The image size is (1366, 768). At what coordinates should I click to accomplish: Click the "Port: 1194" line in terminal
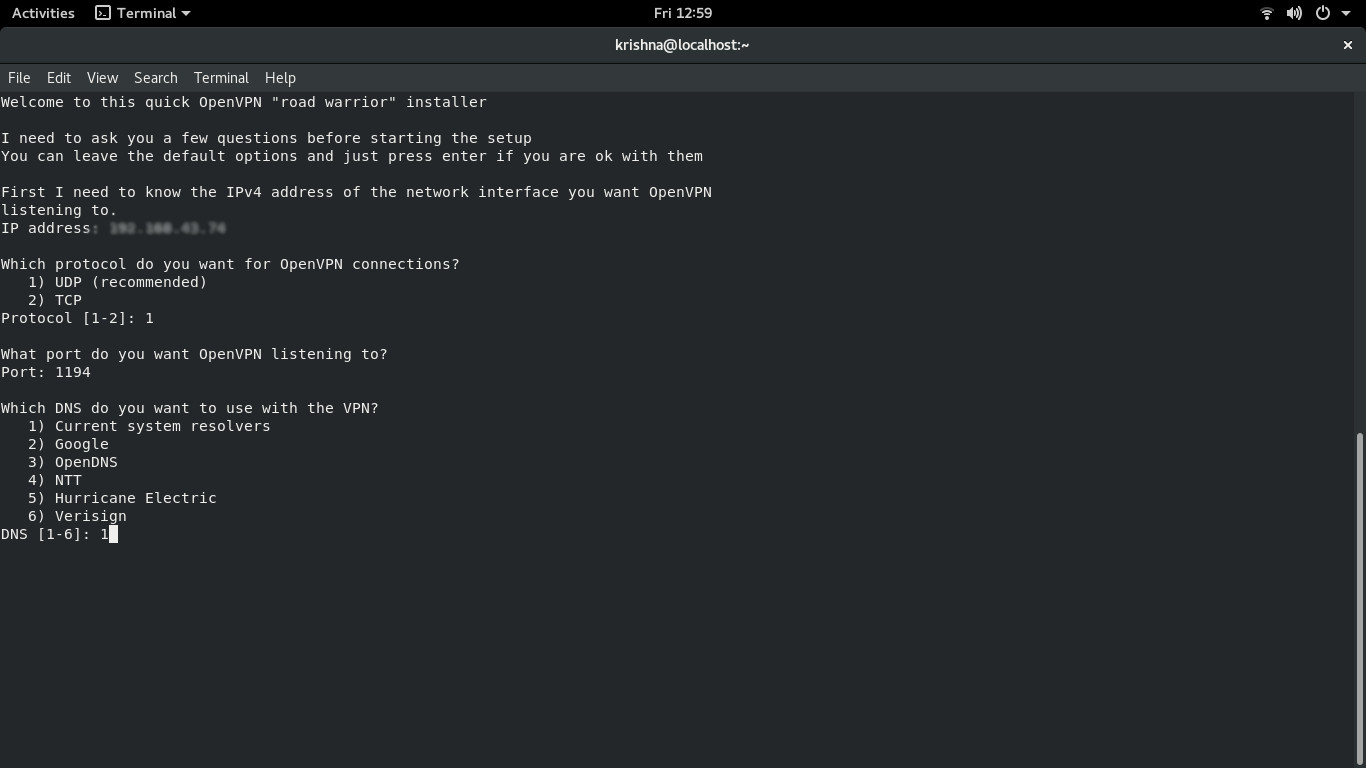point(45,371)
